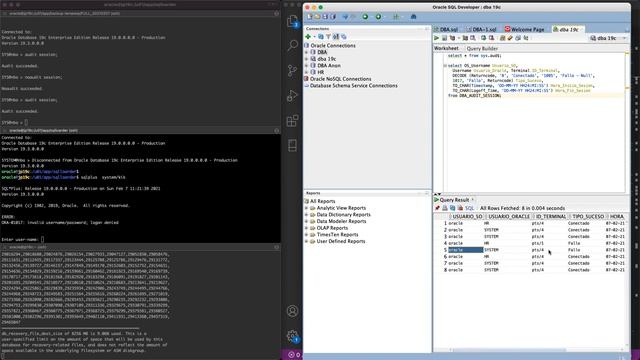The height and width of the screenshot is (360, 640).
Task: Click the SQL link in Query Result toolbar
Action: [x=469, y=208]
